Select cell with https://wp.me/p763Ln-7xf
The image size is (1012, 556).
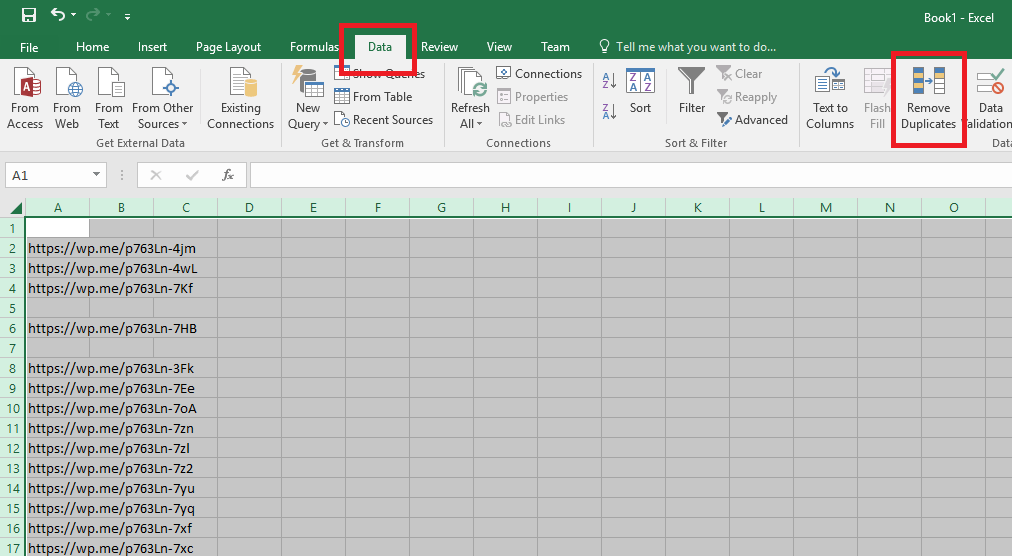(57, 528)
